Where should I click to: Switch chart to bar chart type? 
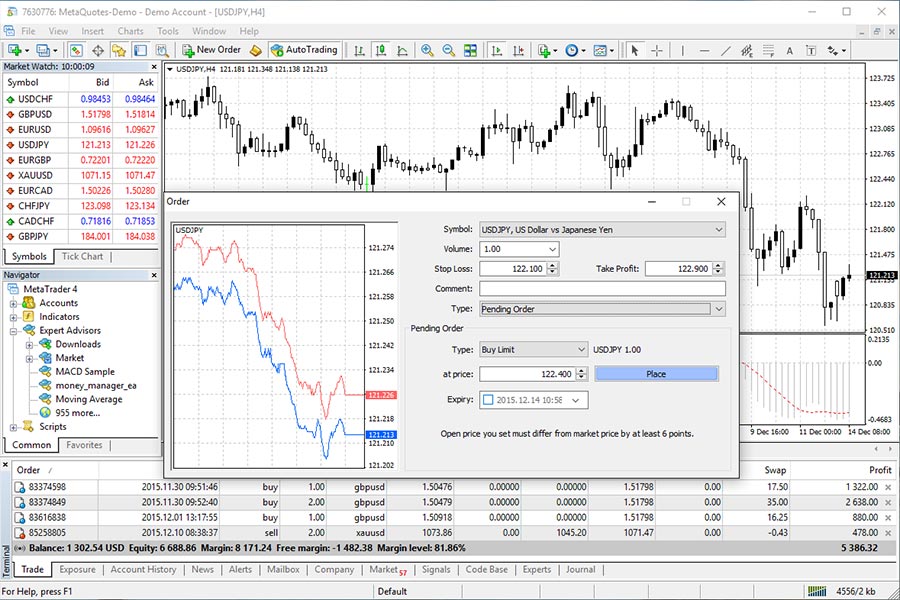[359, 51]
